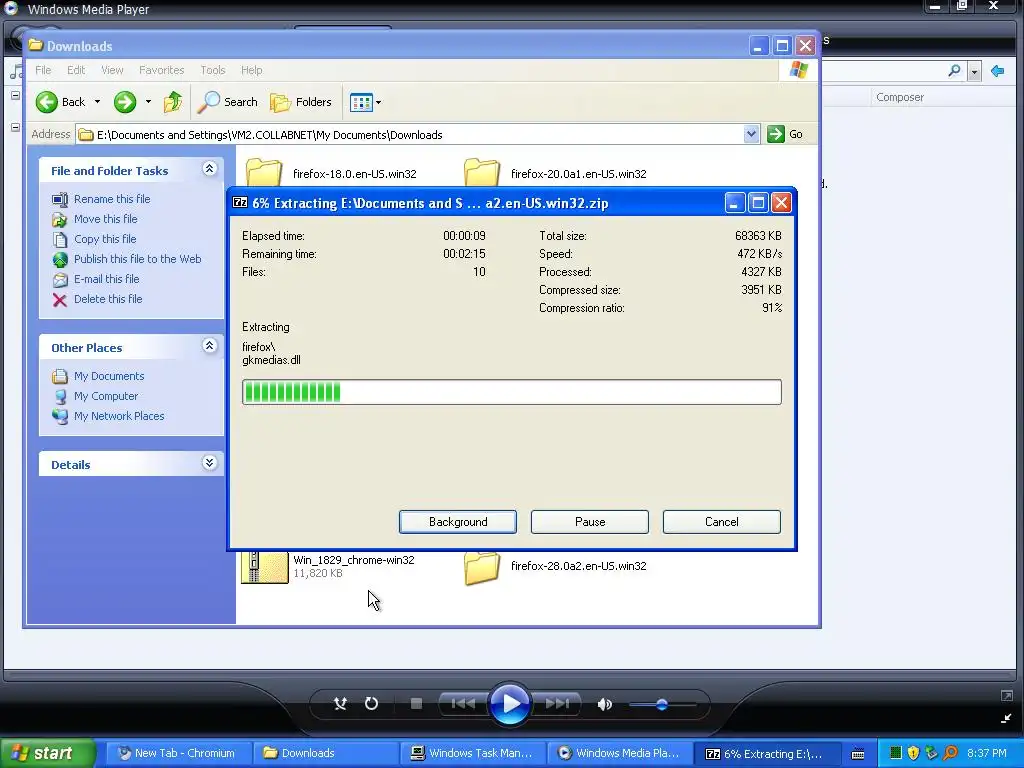This screenshot has width=1024, height=768.
Task: Open the Address bar dropdown list
Action: point(751,134)
